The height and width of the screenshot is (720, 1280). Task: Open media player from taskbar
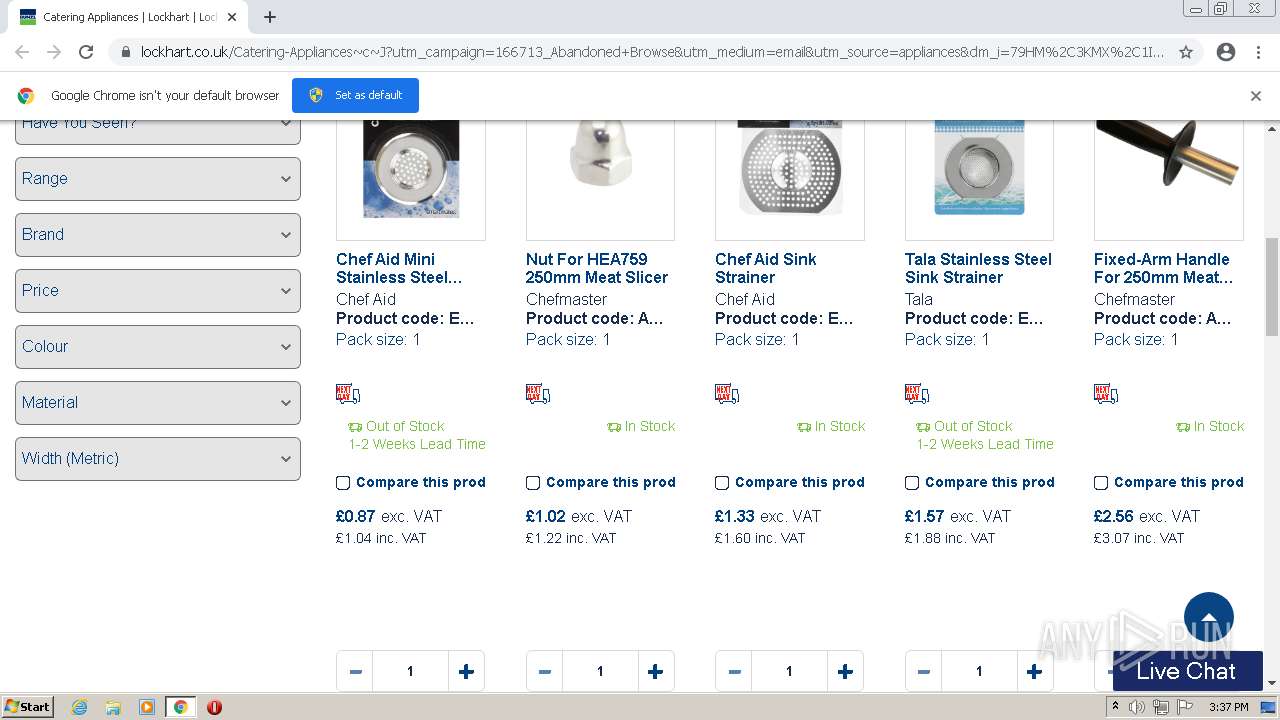tap(146, 707)
